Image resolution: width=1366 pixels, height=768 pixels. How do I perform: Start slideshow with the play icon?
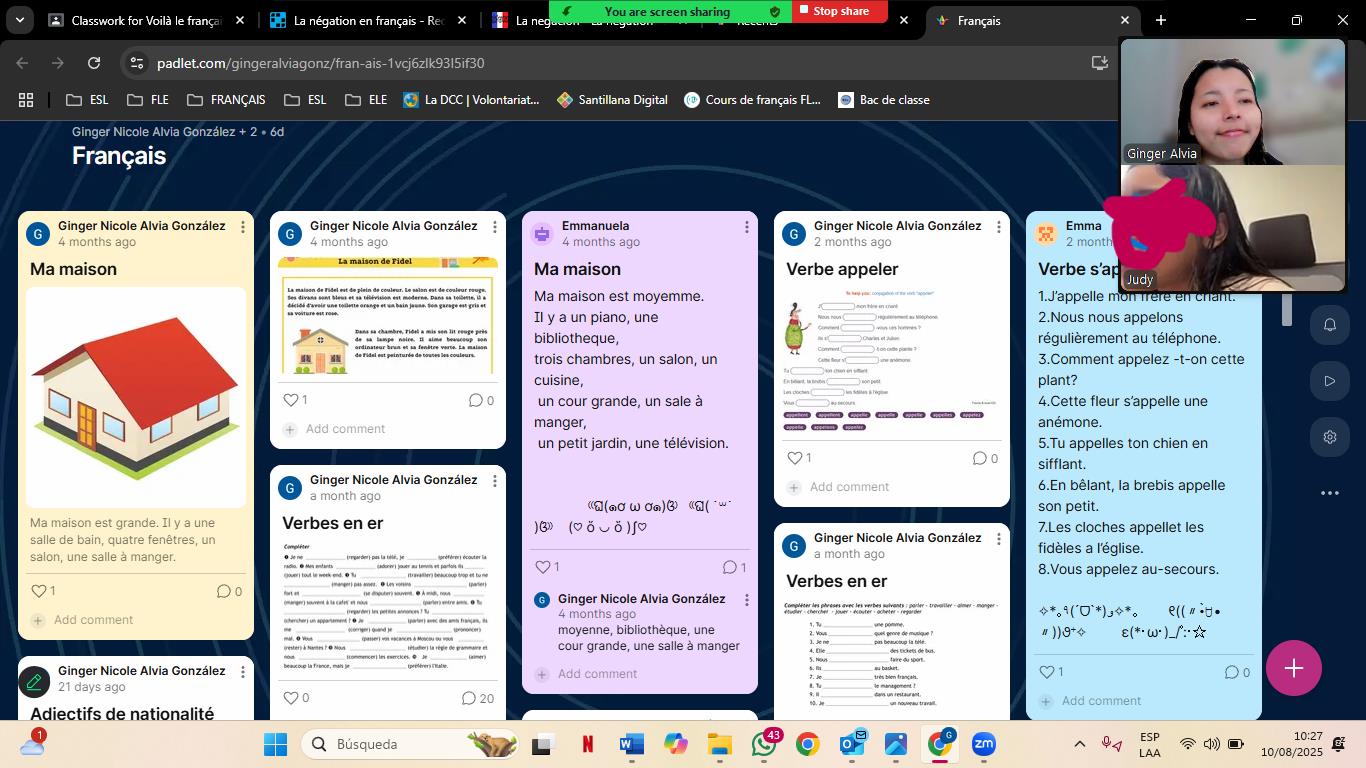(x=1329, y=381)
